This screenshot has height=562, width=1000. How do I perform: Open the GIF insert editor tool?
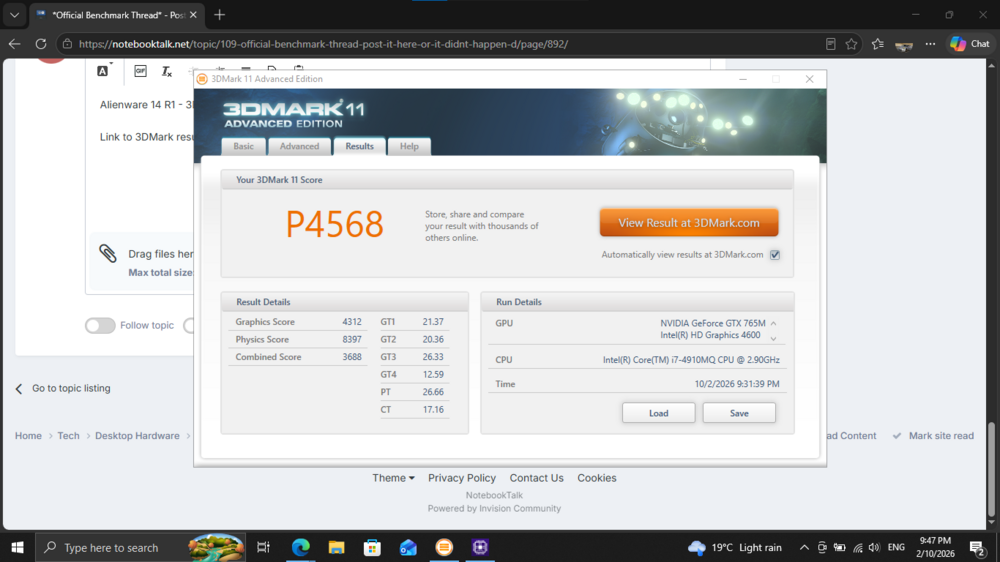140,71
